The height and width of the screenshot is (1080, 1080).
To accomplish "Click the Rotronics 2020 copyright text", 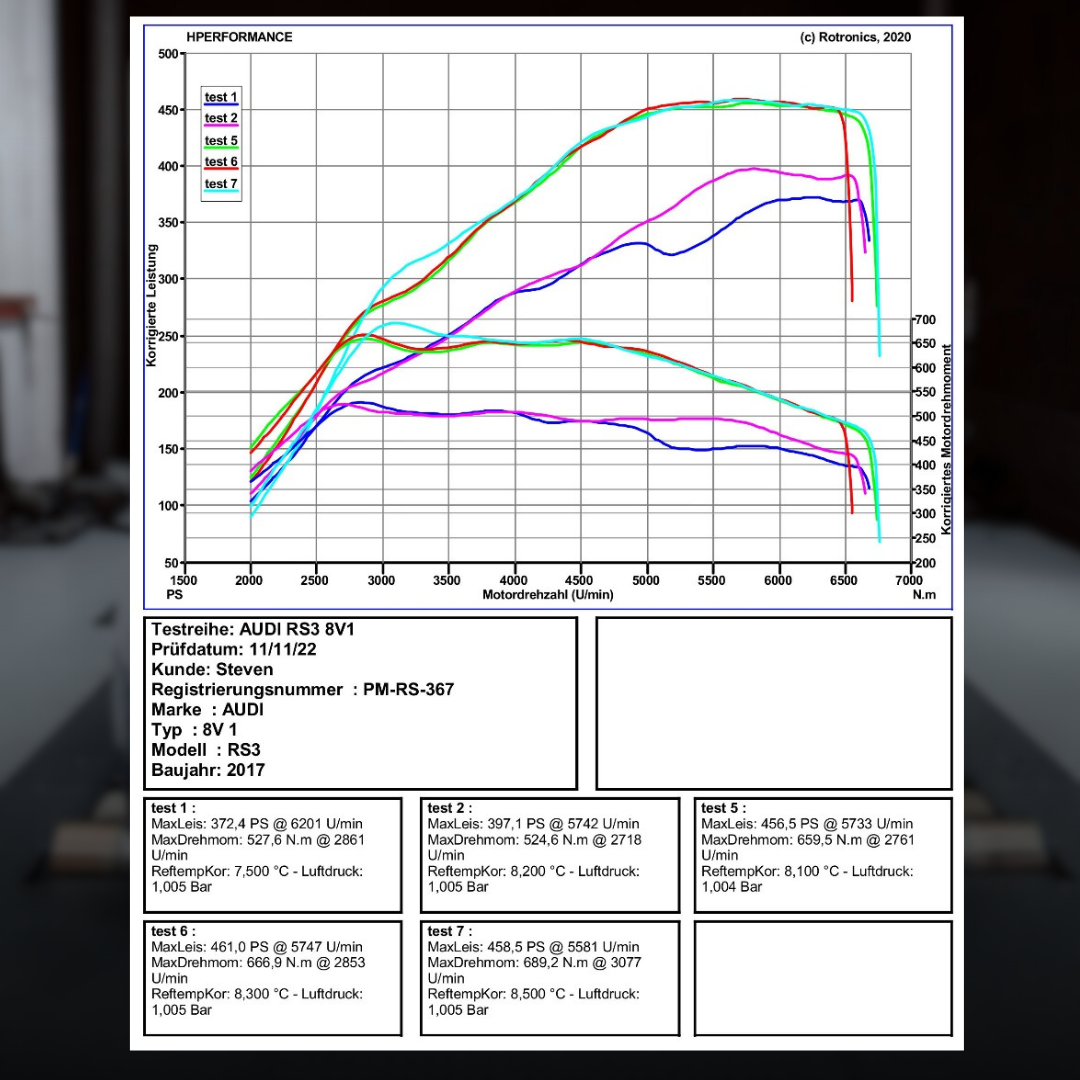I will [855, 37].
